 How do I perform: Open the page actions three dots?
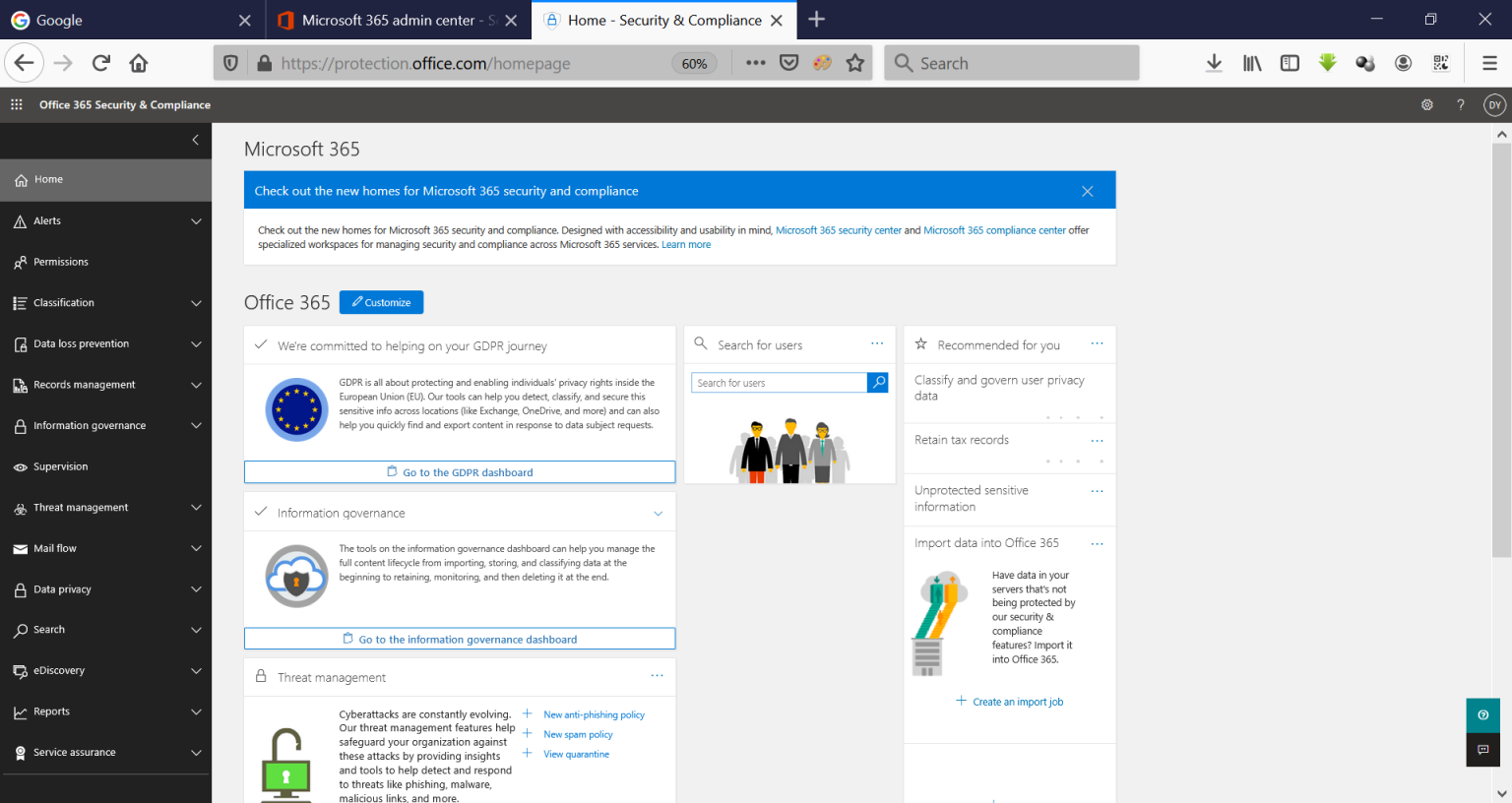(x=755, y=63)
